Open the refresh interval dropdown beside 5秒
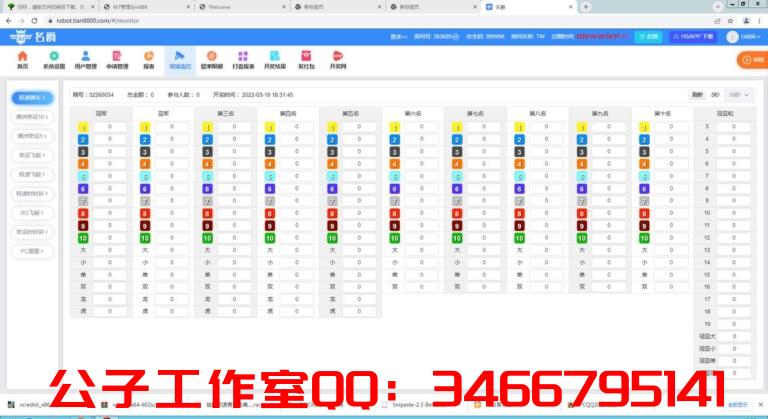This screenshot has height=419, width=768. tap(739, 95)
